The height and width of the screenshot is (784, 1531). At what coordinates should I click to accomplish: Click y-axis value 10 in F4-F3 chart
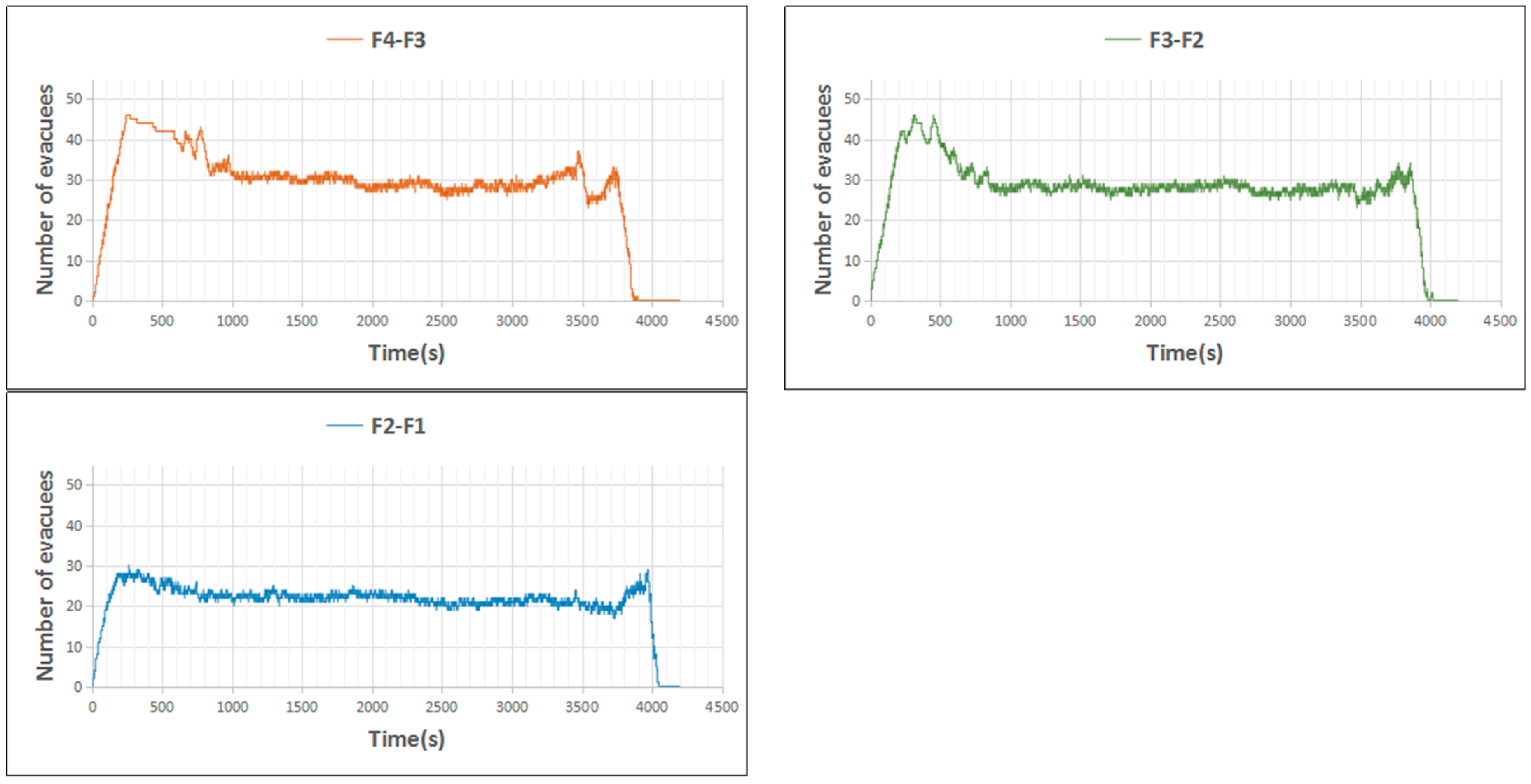point(74,261)
